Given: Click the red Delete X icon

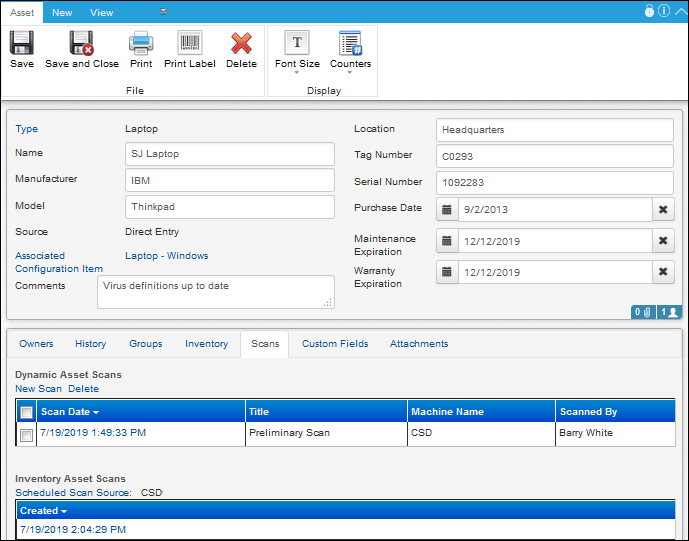Looking at the screenshot, I should click(x=241, y=43).
